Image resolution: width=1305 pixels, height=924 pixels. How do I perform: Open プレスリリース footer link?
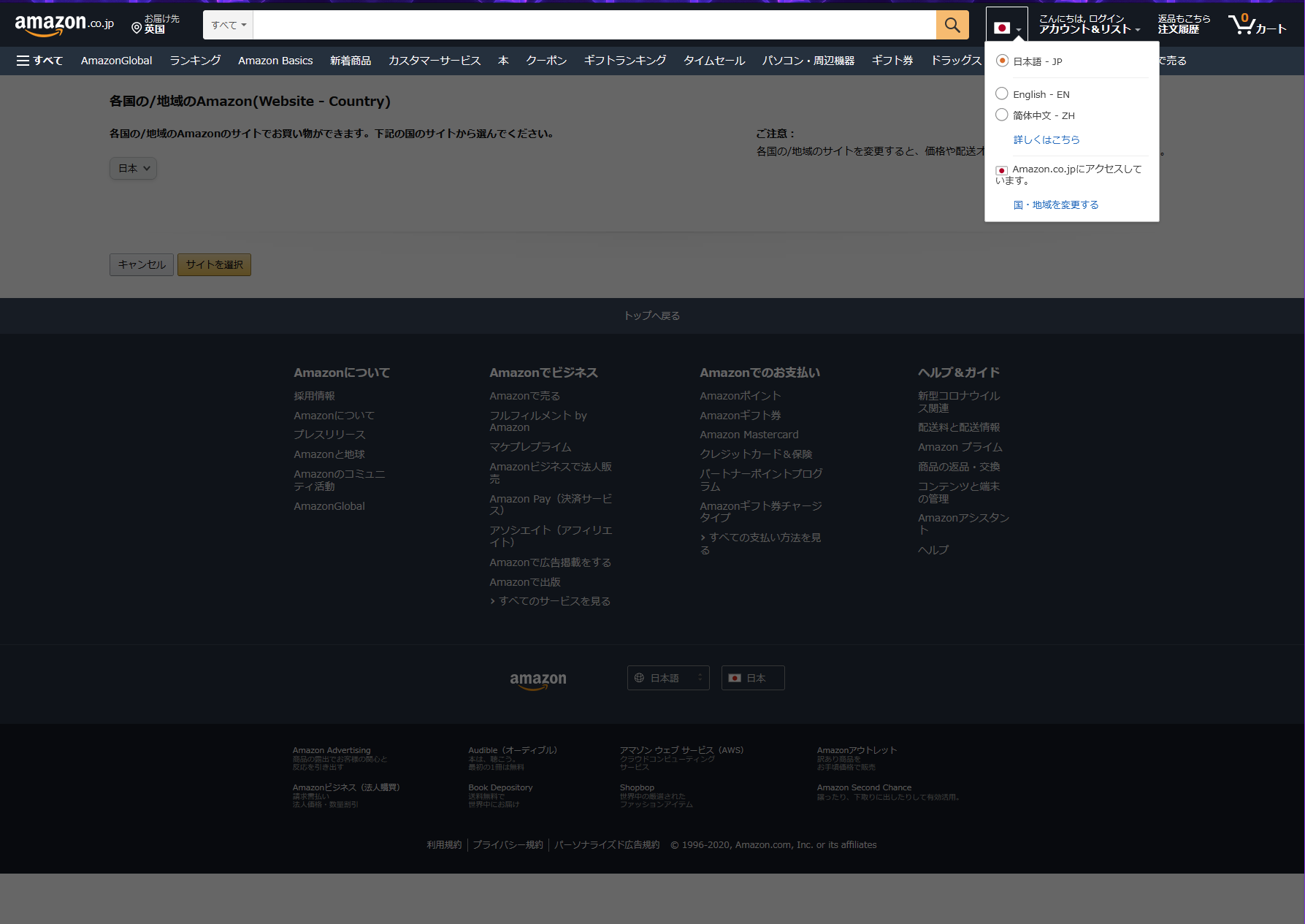click(x=329, y=435)
